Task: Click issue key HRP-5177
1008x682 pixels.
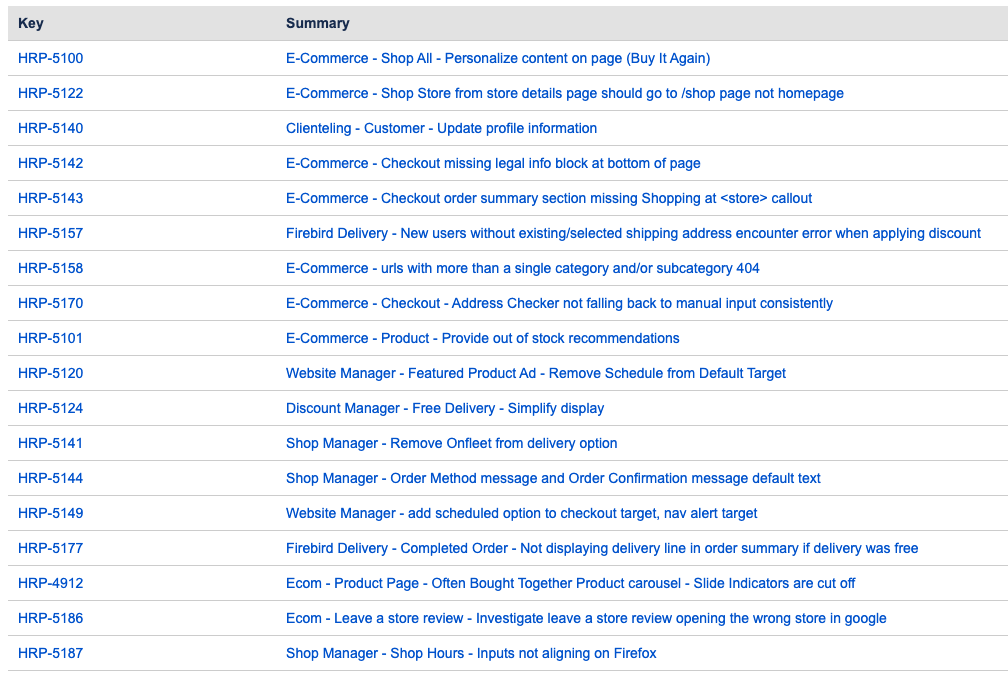Action: click(x=50, y=548)
